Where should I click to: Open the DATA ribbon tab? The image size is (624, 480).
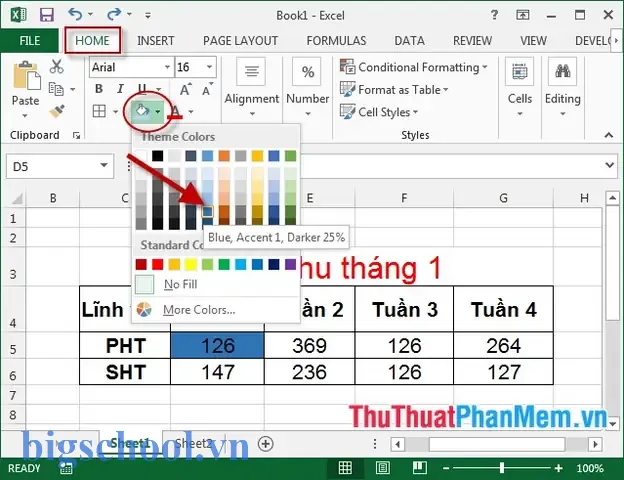(x=409, y=41)
